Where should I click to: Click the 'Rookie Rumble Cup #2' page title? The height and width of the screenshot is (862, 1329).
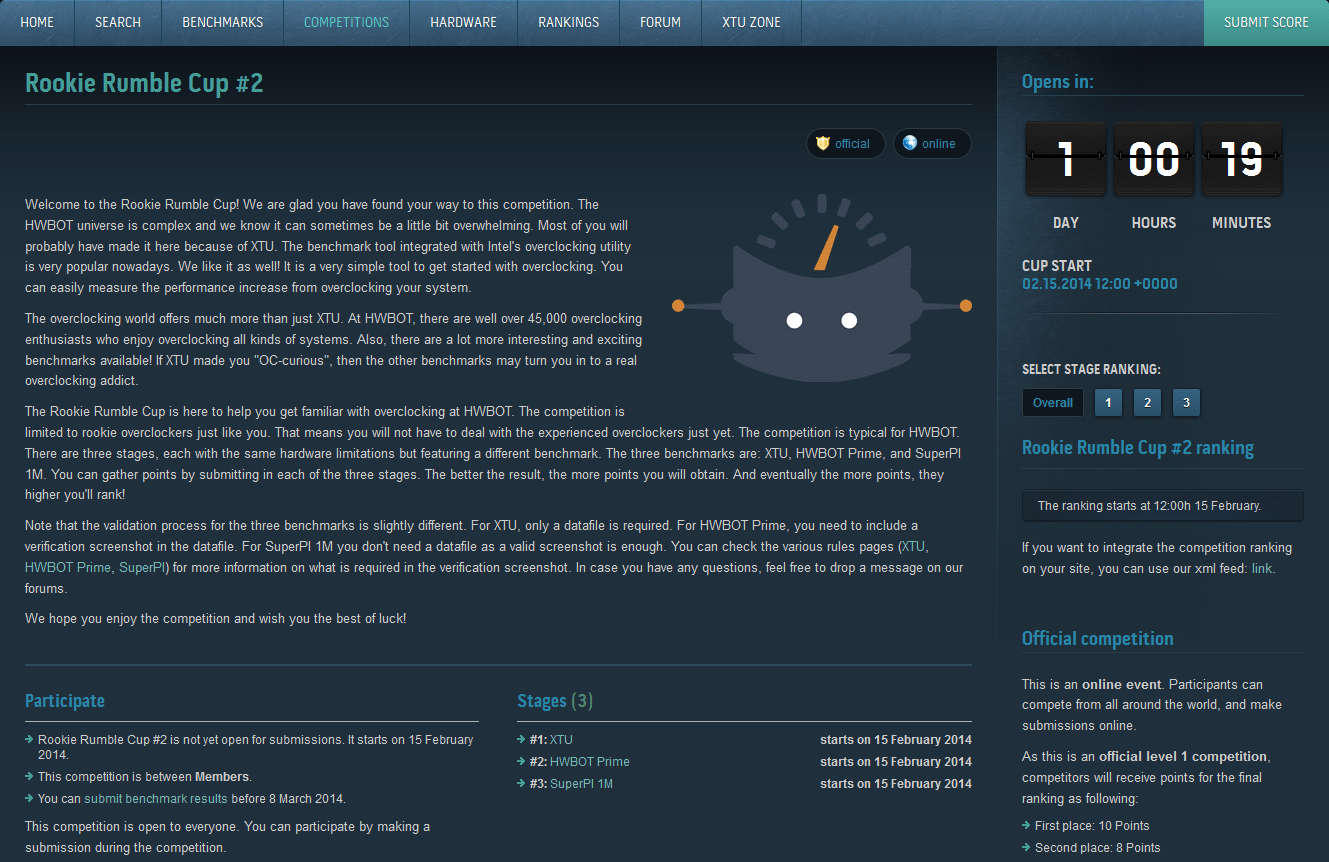click(x=144, y=83)
